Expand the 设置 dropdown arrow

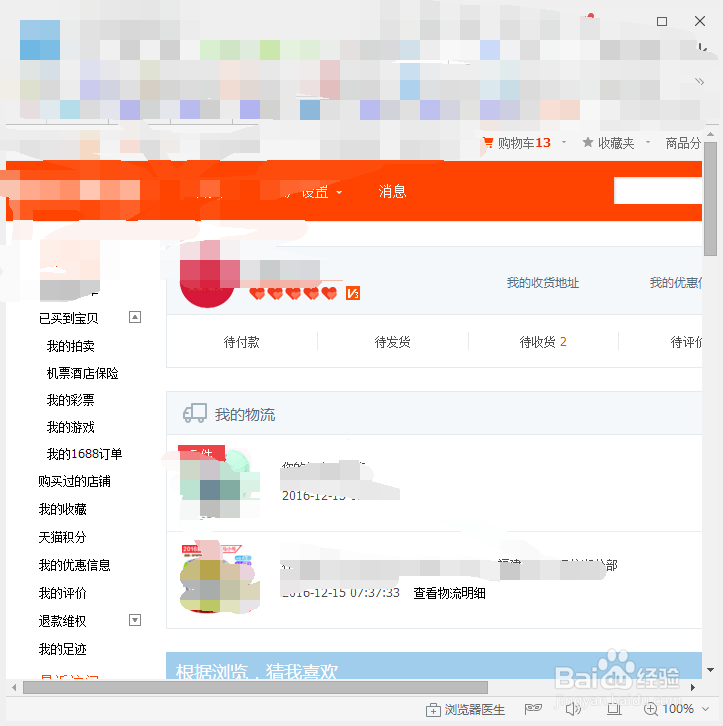(339, 192)
